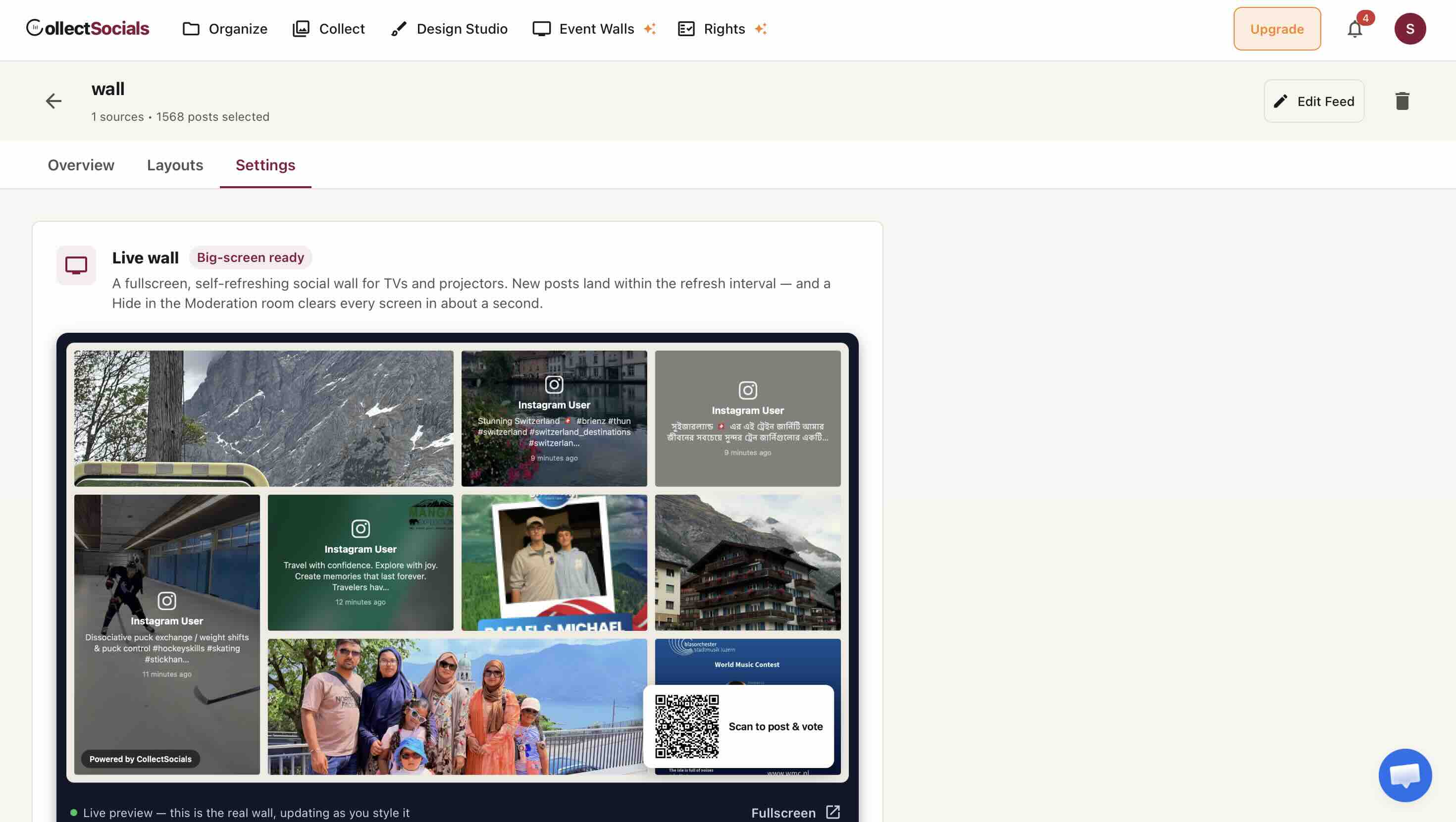The height and width of the screenshot is (822, 1456).
Task: Open the Organize menu
Action: (x=224, y=29)
